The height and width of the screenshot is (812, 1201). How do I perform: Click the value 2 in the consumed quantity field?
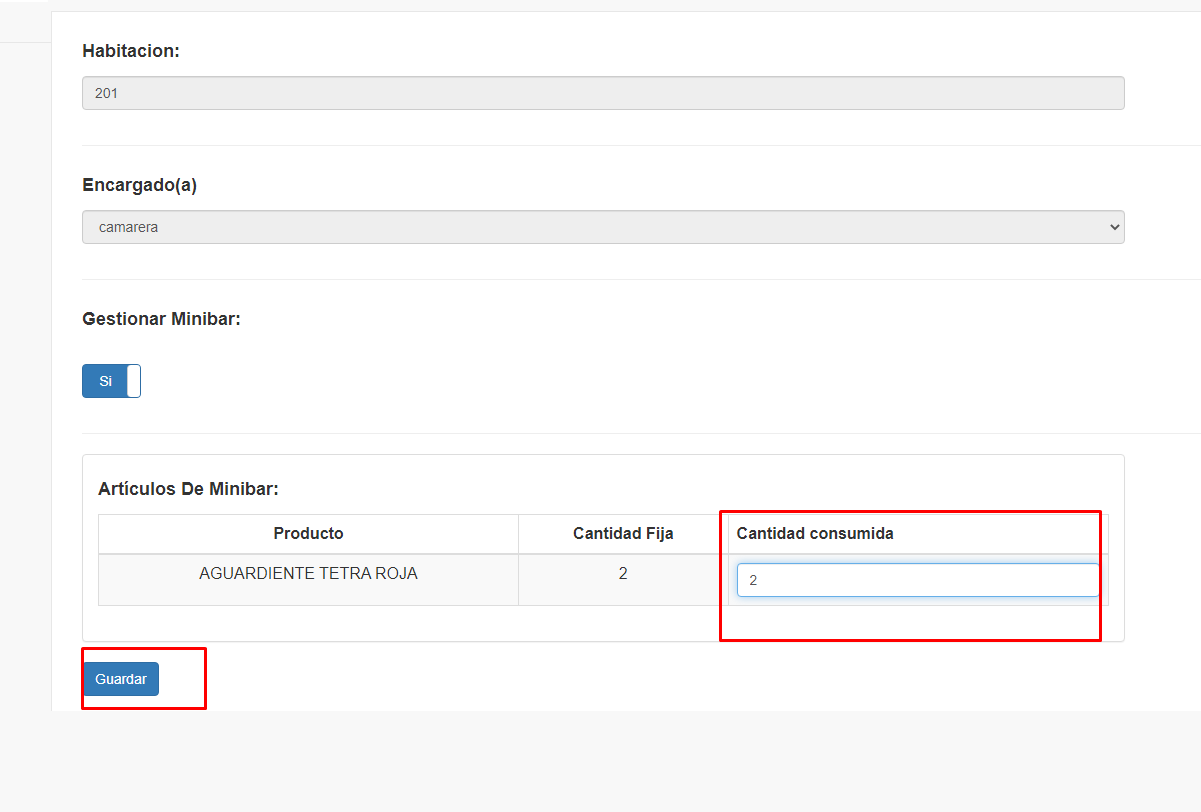pos(753,580)
